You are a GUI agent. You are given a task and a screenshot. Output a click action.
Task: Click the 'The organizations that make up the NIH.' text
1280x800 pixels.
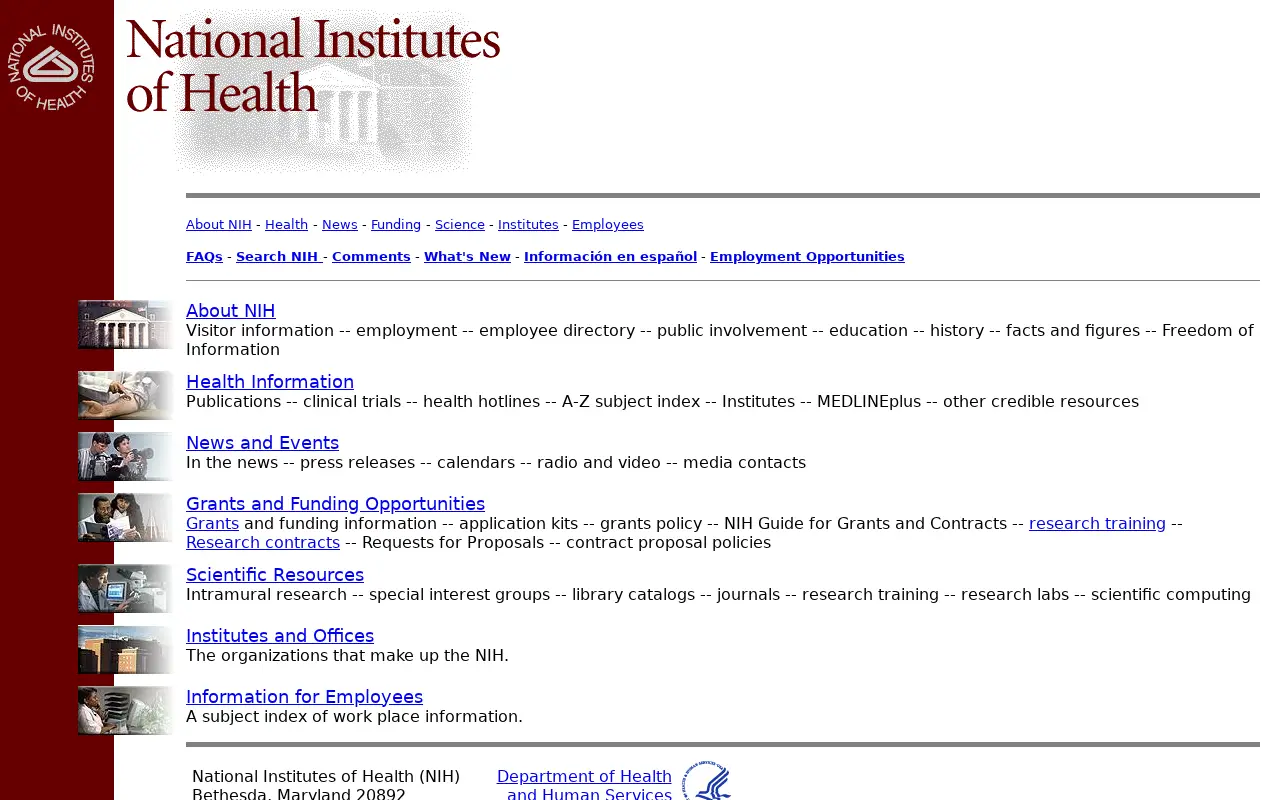[347, 656]
